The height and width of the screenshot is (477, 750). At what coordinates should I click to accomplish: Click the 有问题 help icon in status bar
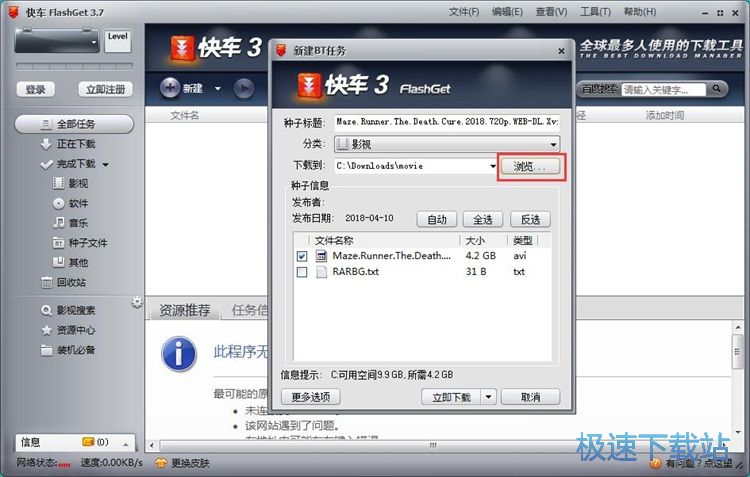click(x=655, y=463)
